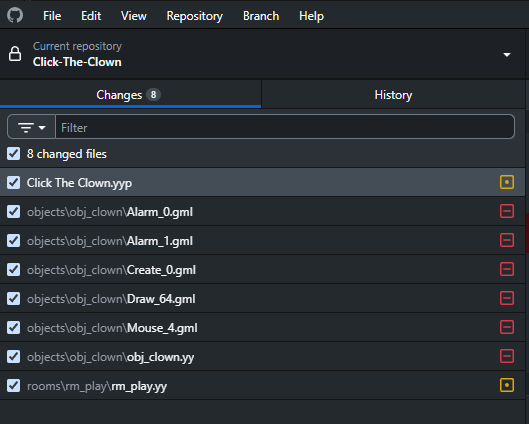
Task: Uncheck the Mouse_4.gml checkbox
Action: [13, 328]
